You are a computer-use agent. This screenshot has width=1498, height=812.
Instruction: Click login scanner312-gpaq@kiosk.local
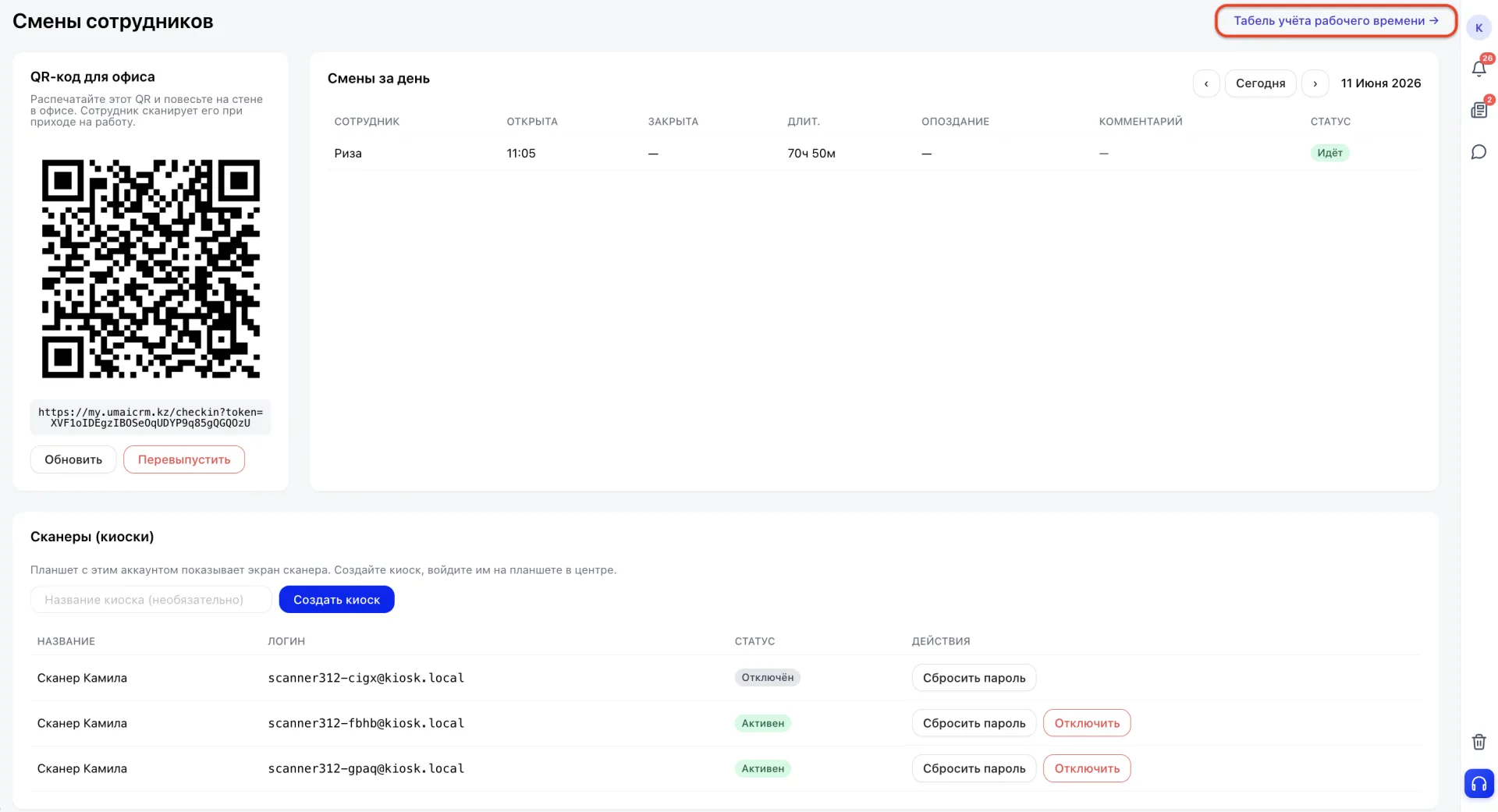click(x=366, y=768)
